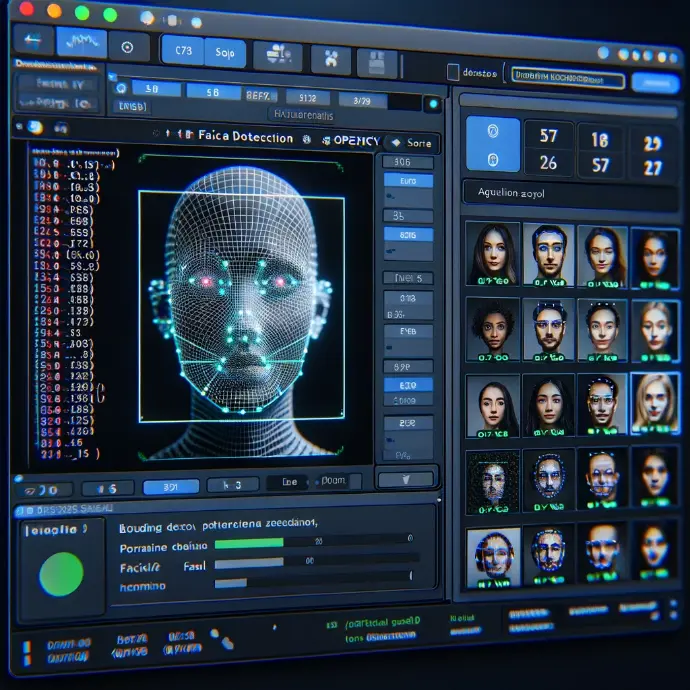The height and width of the screenshot is (690, 690).
Task: Click the 306 field in side column
Action: coord(408,162)
